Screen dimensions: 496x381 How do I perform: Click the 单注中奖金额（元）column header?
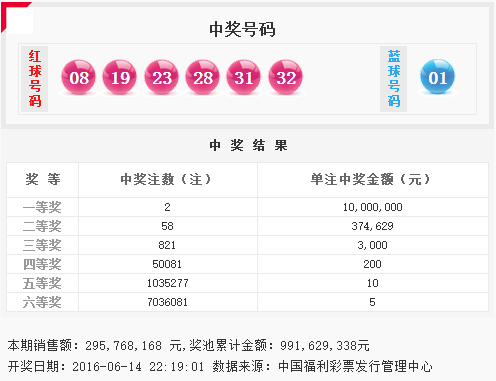coord(370,180)
